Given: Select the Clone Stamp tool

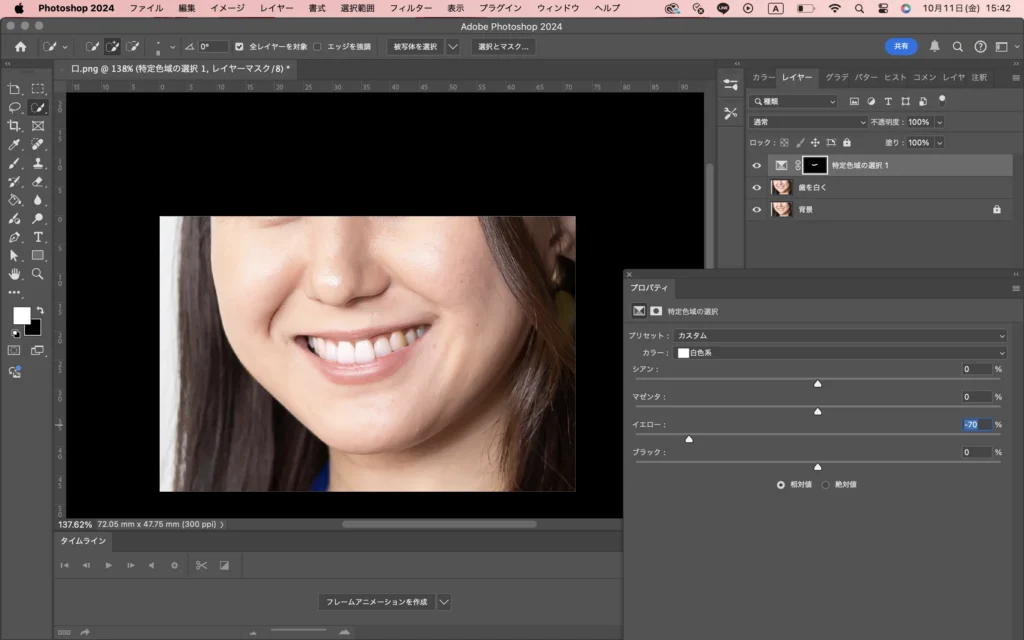Looking at the screenshot, I should point(38,163).
